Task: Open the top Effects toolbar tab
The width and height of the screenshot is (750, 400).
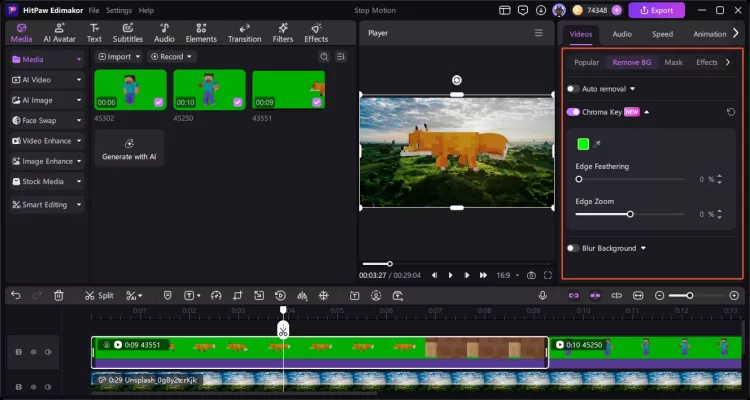Action: (316, 33)
